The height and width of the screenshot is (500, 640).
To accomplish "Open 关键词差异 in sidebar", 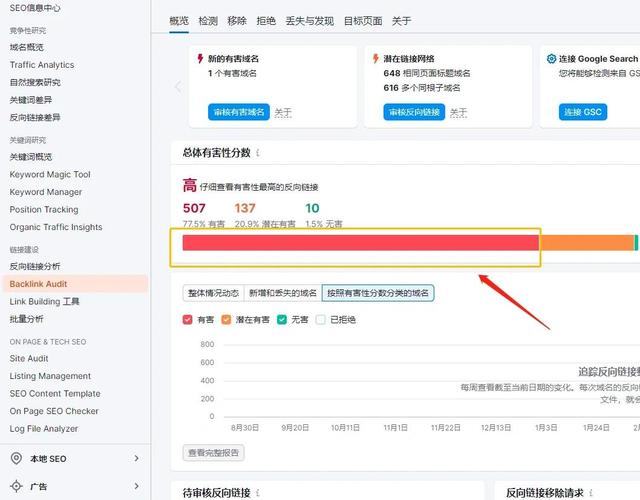I will click(x=31, y=100).
